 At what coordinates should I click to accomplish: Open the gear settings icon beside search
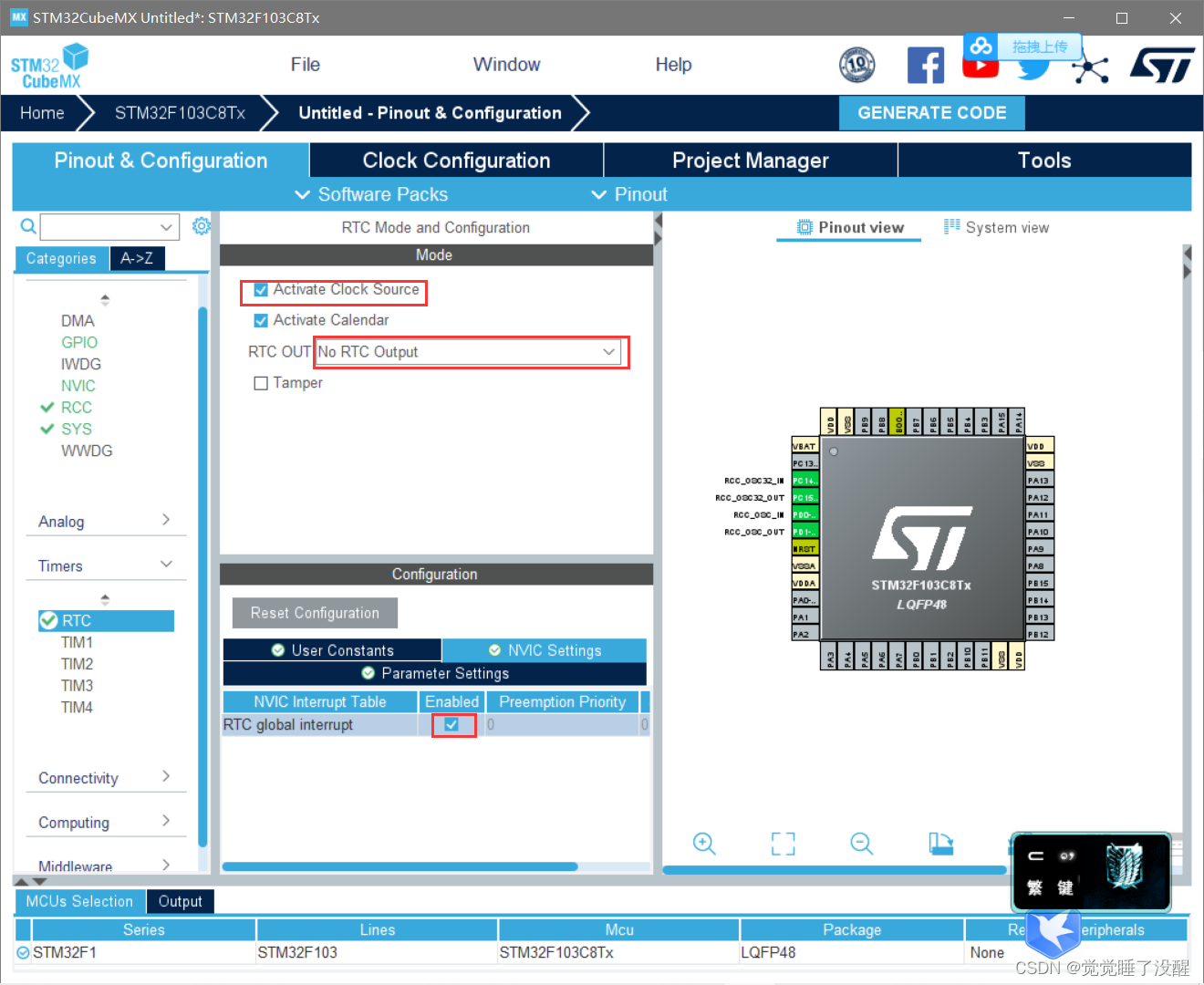[x=202, y=225]
